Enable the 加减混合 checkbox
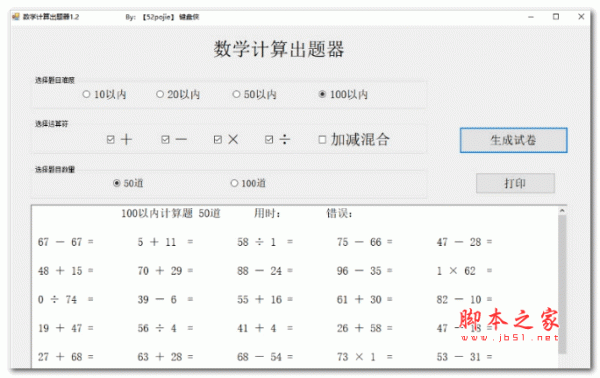Screen dimensions: 600x378 coord(354,140)
